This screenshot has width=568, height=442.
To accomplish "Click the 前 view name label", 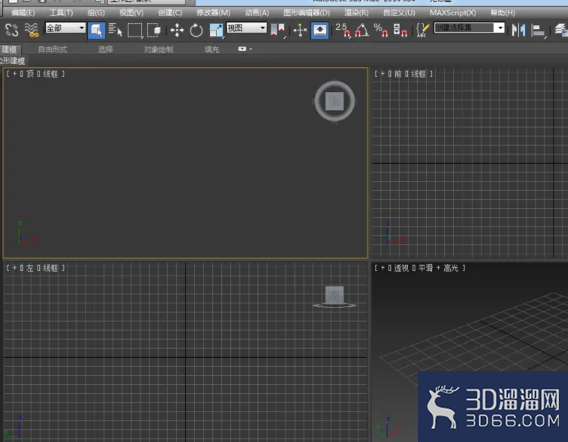I will (x=398, y=74).
